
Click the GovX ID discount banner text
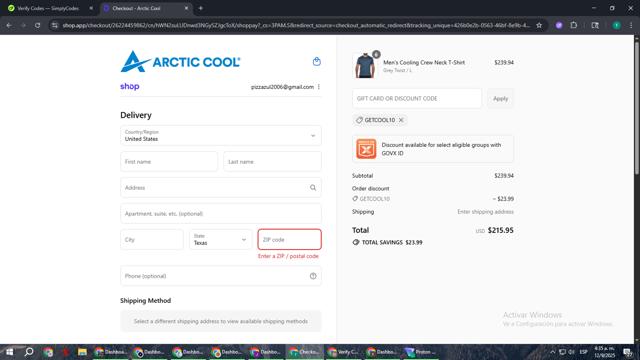click(x=441, y=149)
